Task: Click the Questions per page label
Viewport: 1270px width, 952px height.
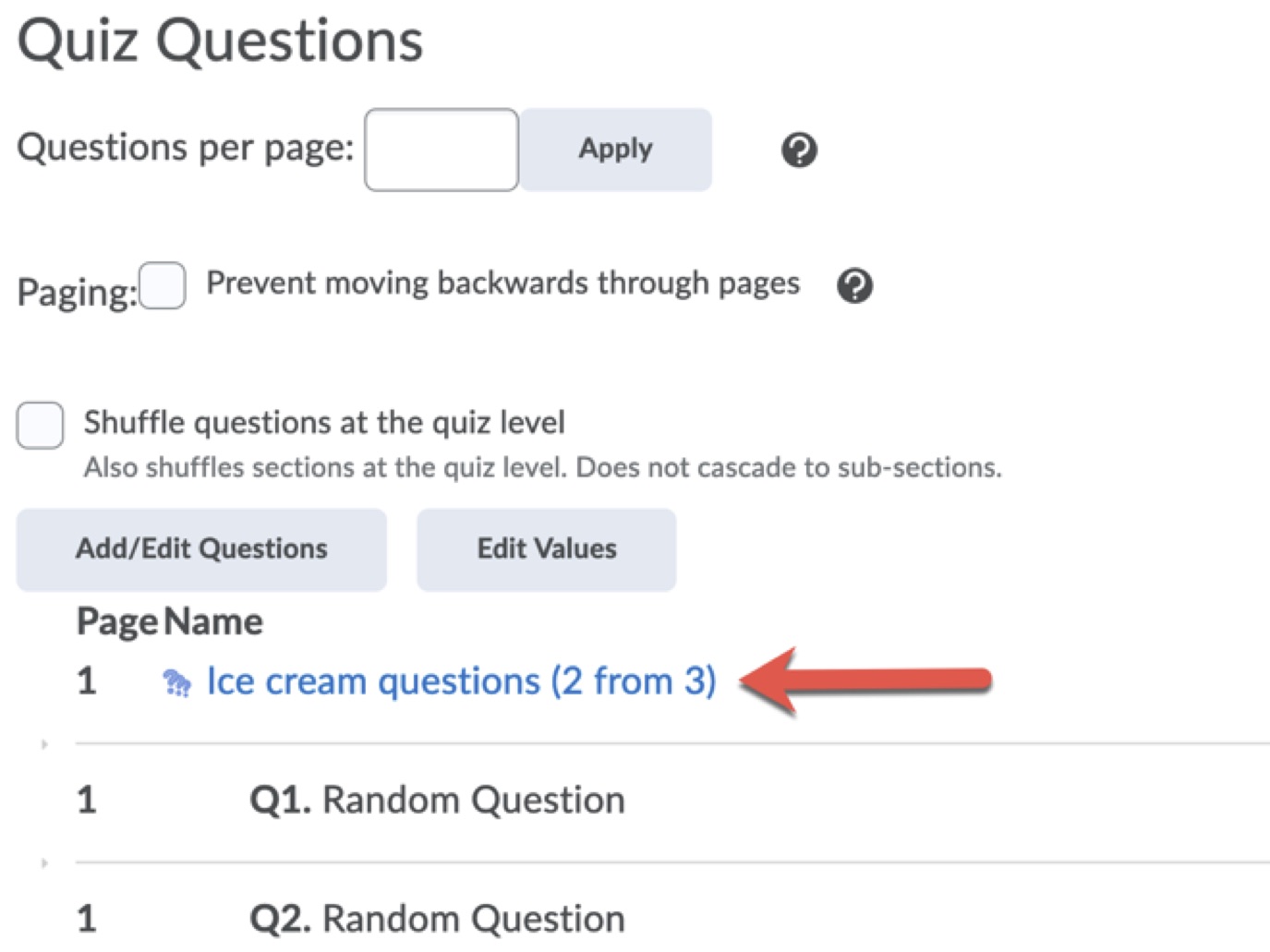Action: pyautogui.click(x=185, y=148)
